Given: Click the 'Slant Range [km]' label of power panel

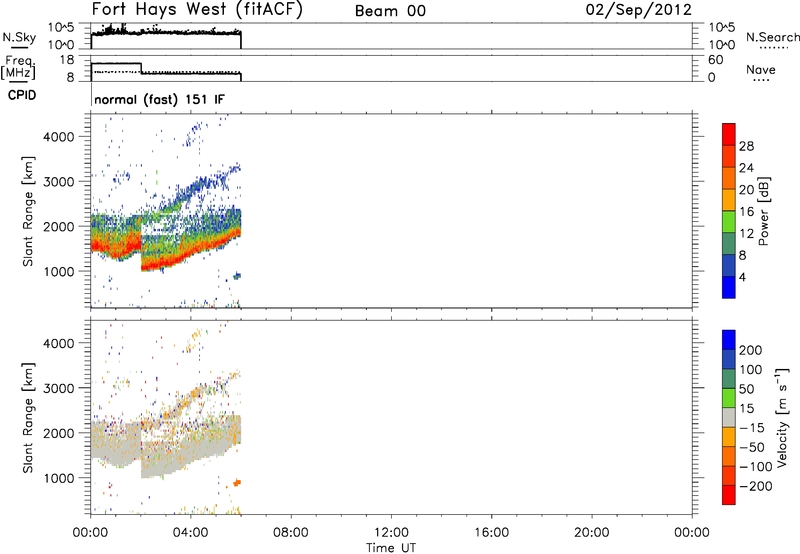Looking at the screenshot, I should click(x=28, y=211).
